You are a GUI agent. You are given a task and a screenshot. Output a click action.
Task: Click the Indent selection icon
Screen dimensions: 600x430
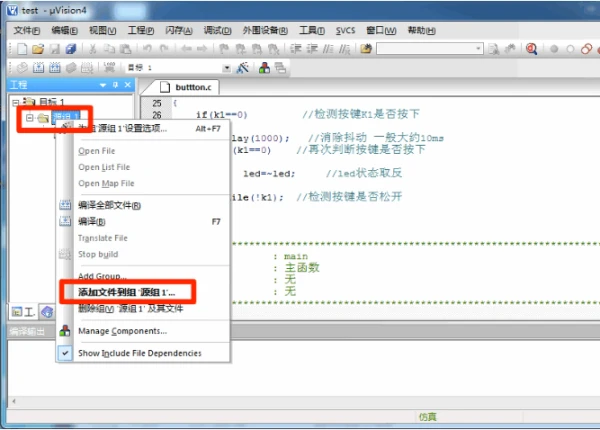(x=295, y=49)
